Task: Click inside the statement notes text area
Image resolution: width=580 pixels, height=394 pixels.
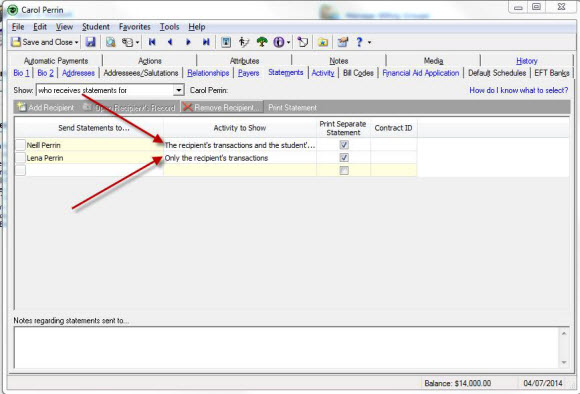Action: pos(287,347)
